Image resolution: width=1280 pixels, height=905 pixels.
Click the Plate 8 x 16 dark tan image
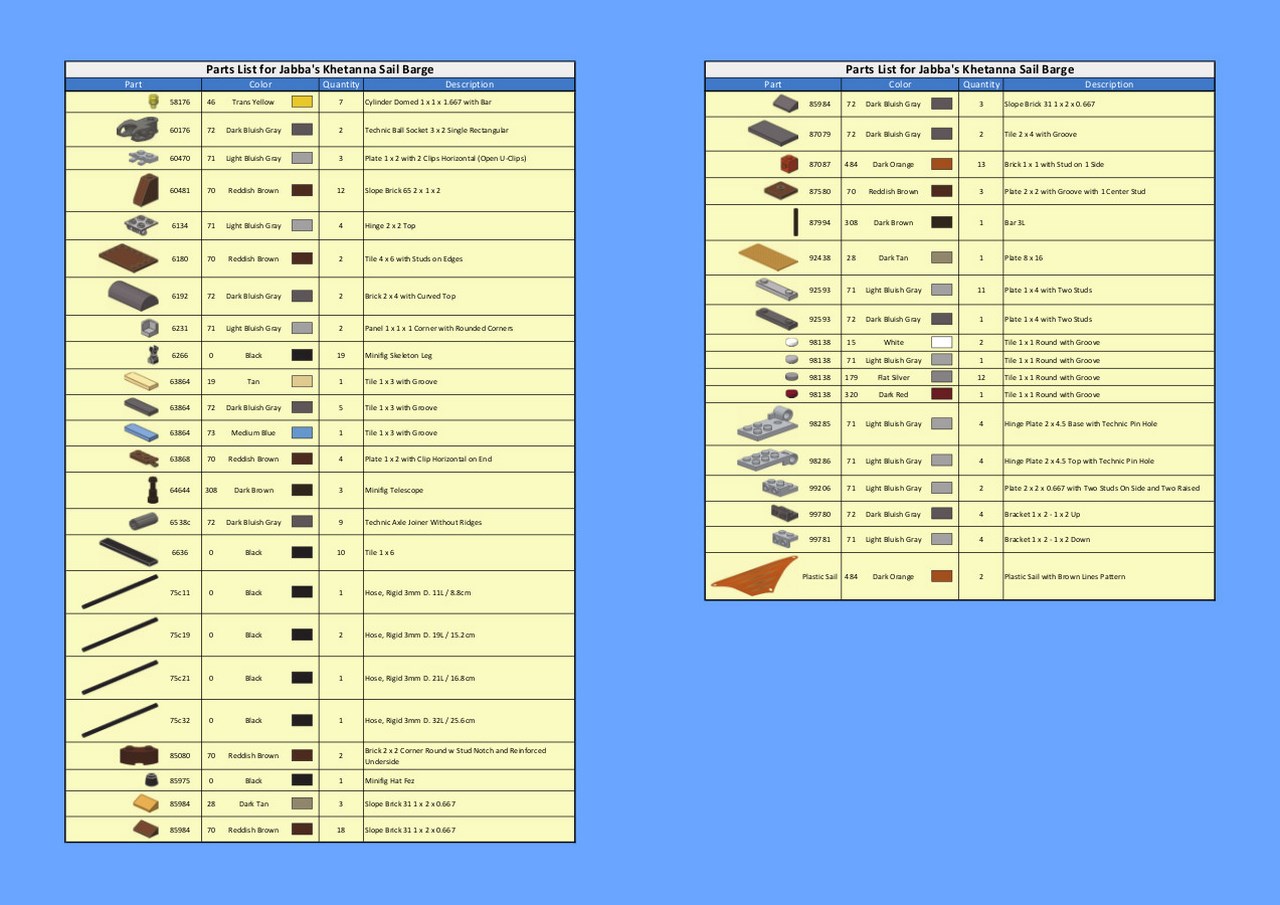tap(768, 257)
